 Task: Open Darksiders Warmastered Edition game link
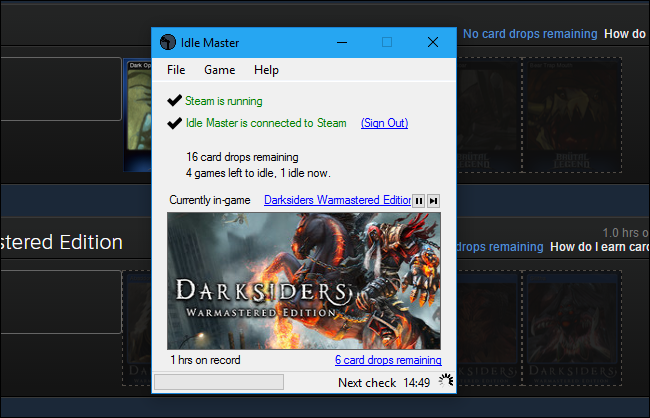[x=337, y=200]
